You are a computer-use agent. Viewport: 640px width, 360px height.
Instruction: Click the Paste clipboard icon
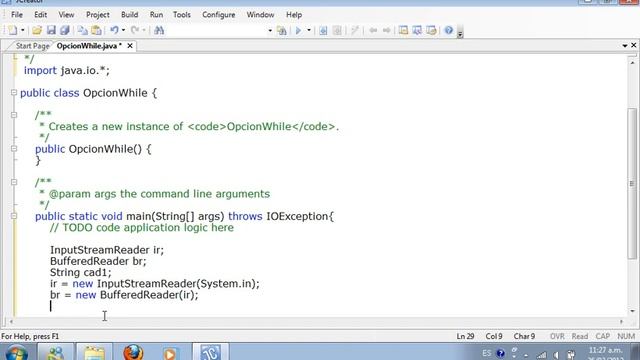[x=96, y=30]
